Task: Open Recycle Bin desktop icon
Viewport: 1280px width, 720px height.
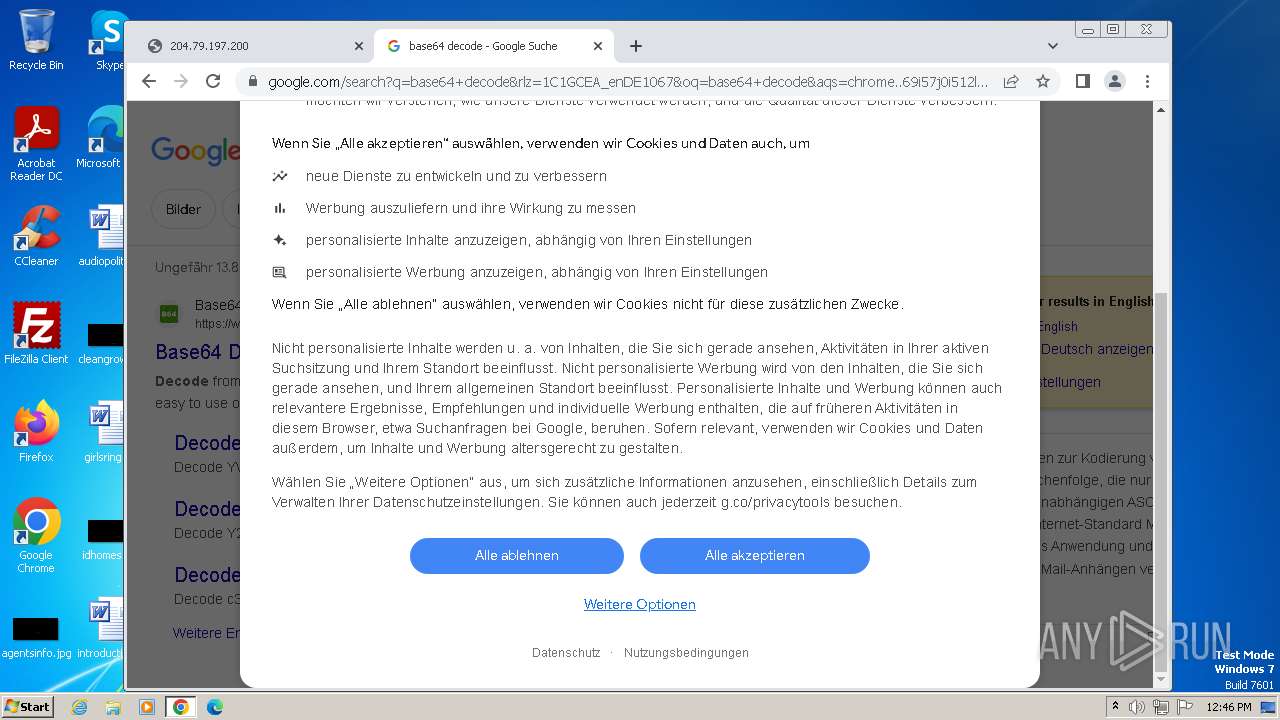Action: tap(36, 40)
